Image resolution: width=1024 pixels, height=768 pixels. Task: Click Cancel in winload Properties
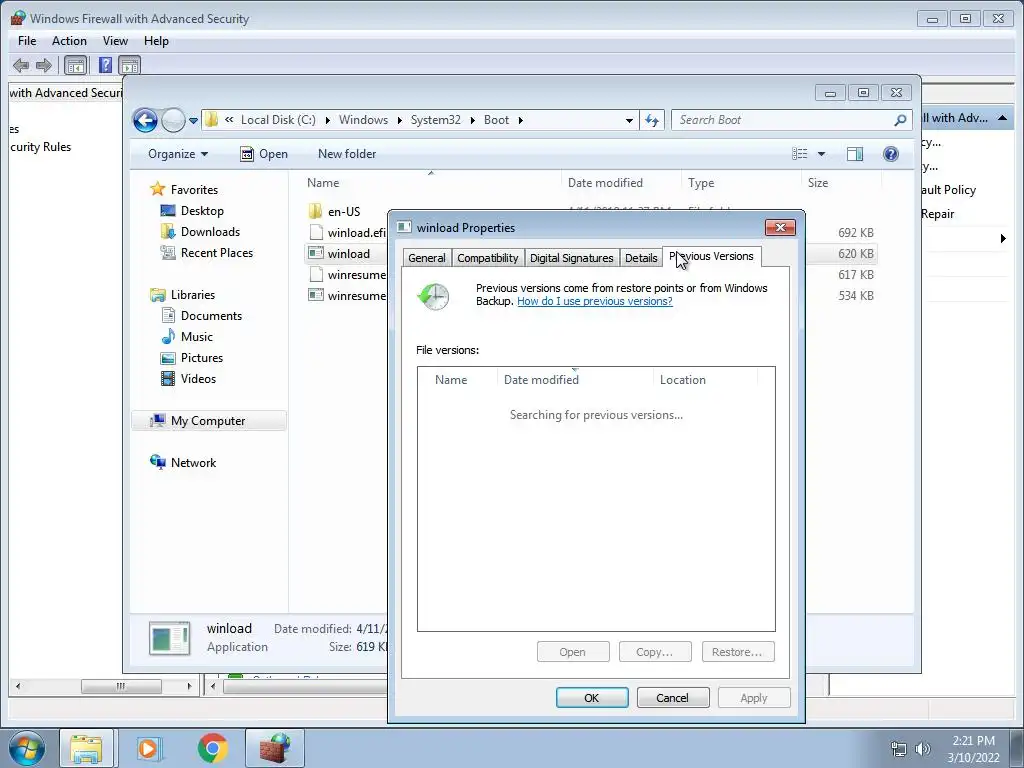(x=673, y=698)
